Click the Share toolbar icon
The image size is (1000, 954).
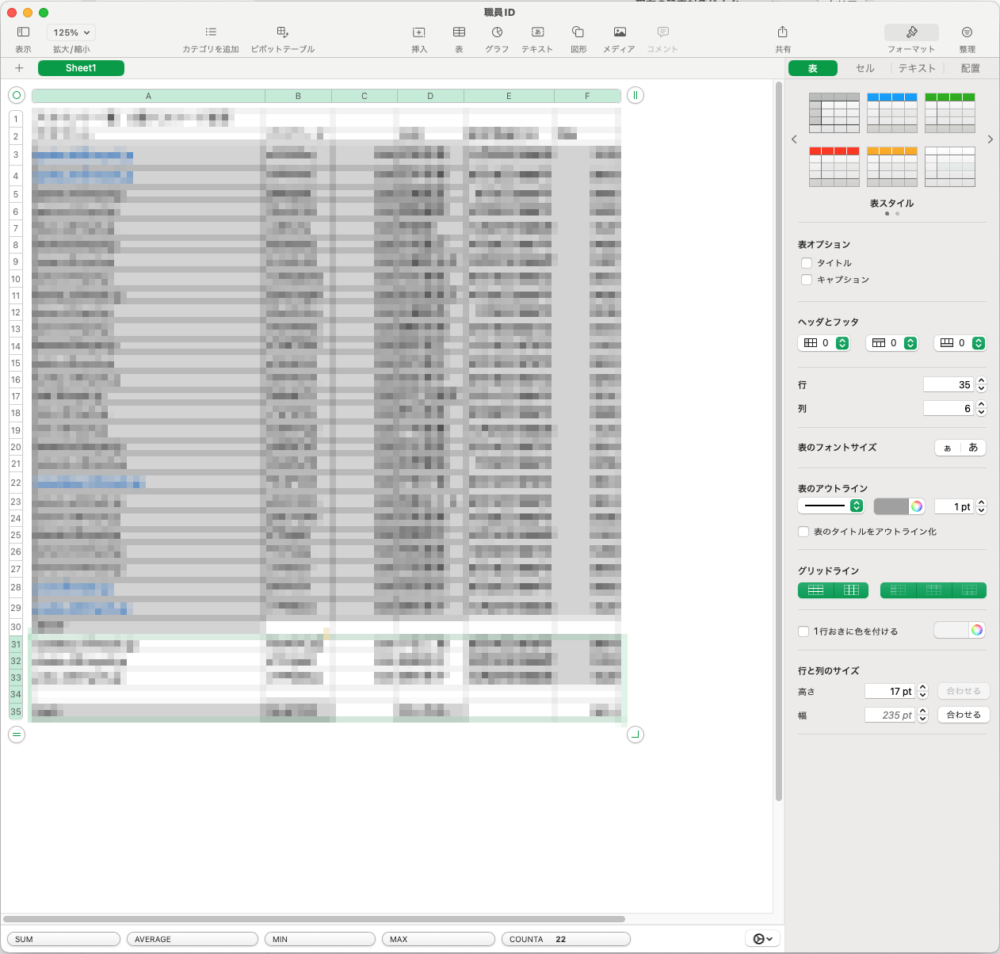click(x=782, y=33)
